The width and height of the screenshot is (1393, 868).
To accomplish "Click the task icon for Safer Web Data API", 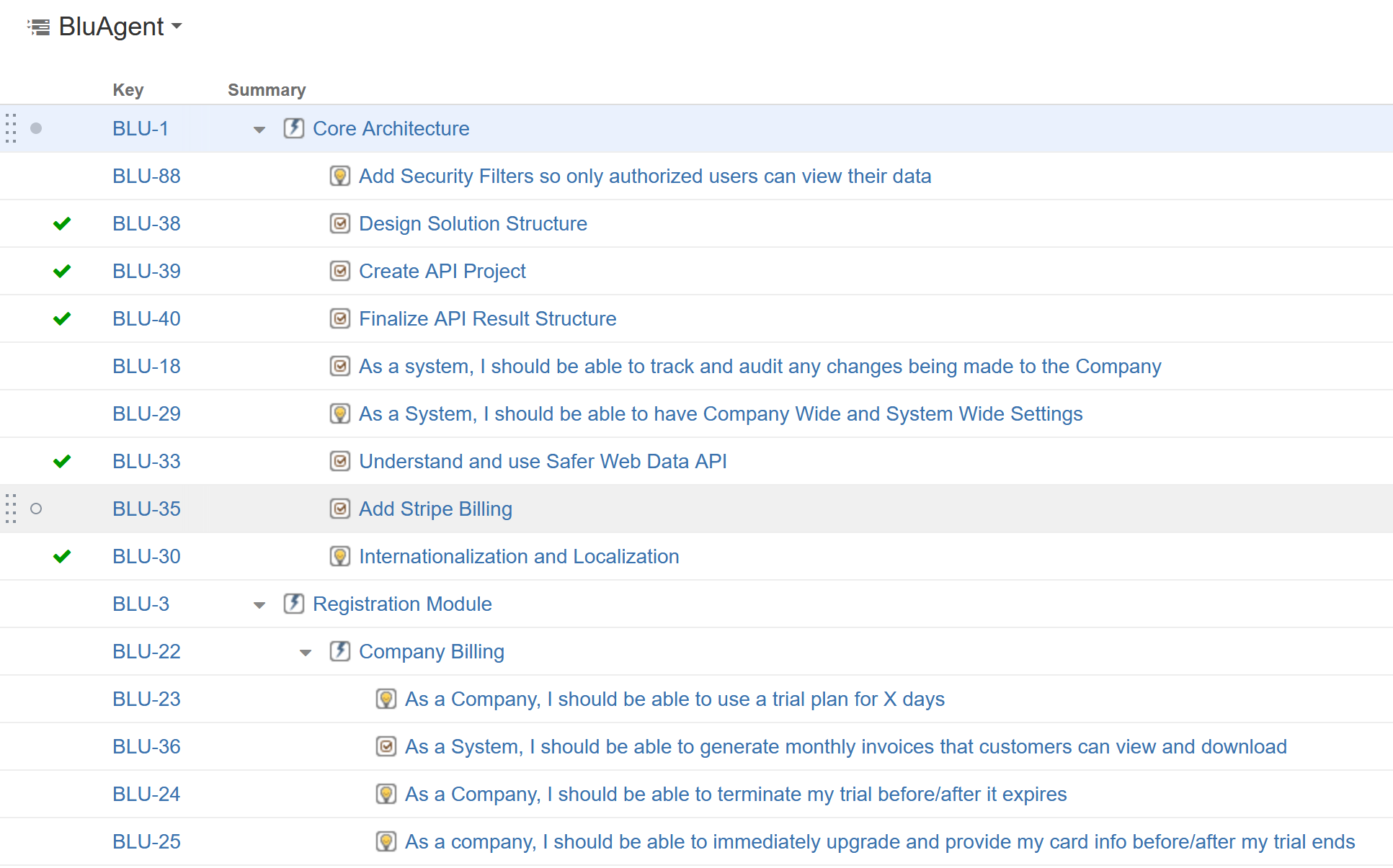I will (339, 461).
